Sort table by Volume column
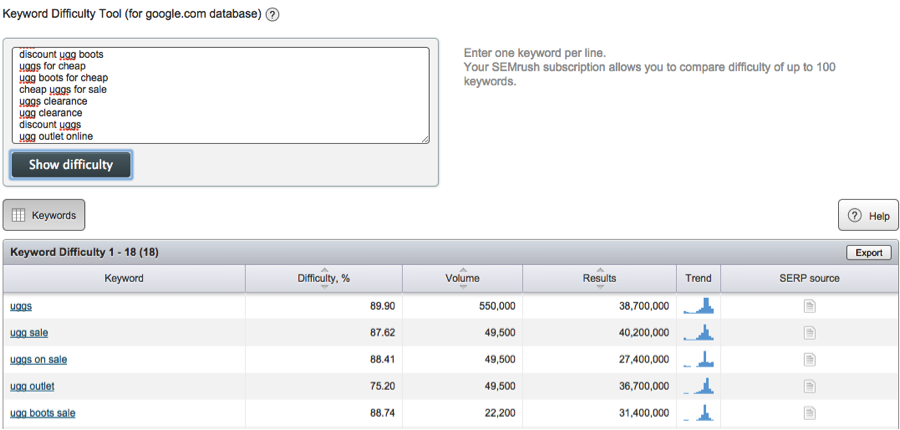Viewport: 900px width, 430px height. click(x=463, y=278)
